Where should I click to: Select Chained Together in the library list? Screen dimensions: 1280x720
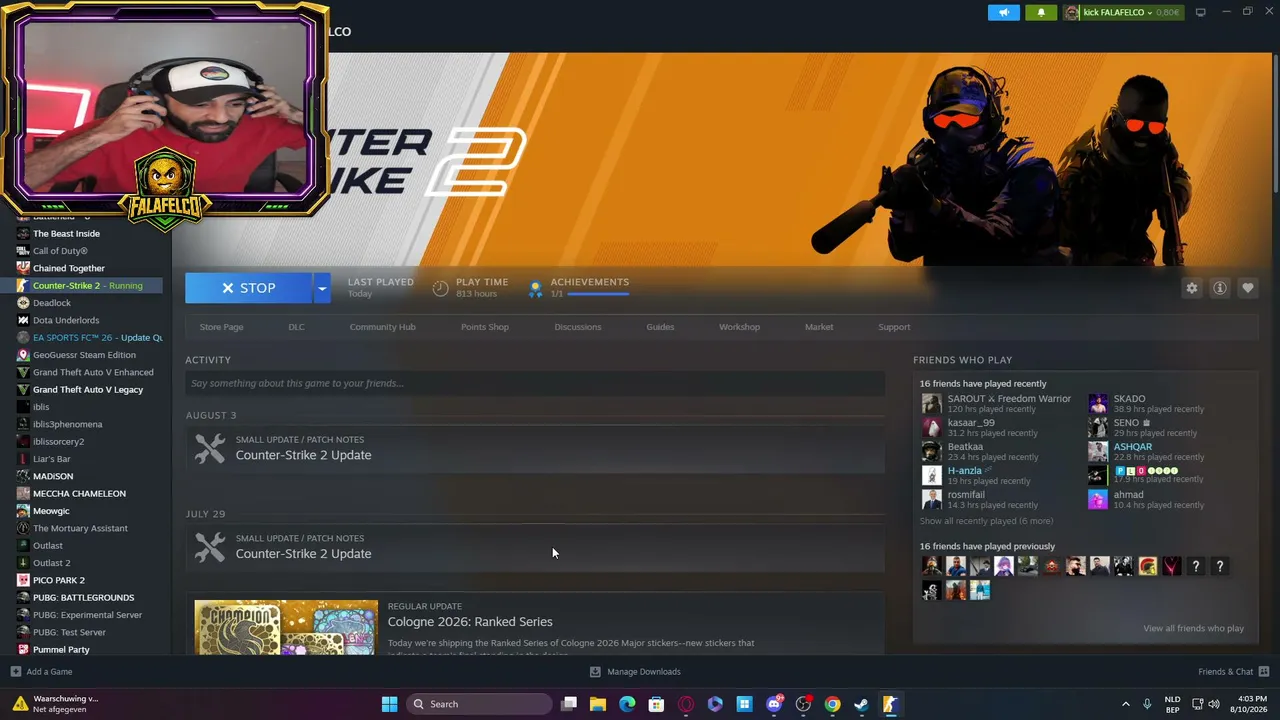69,268
